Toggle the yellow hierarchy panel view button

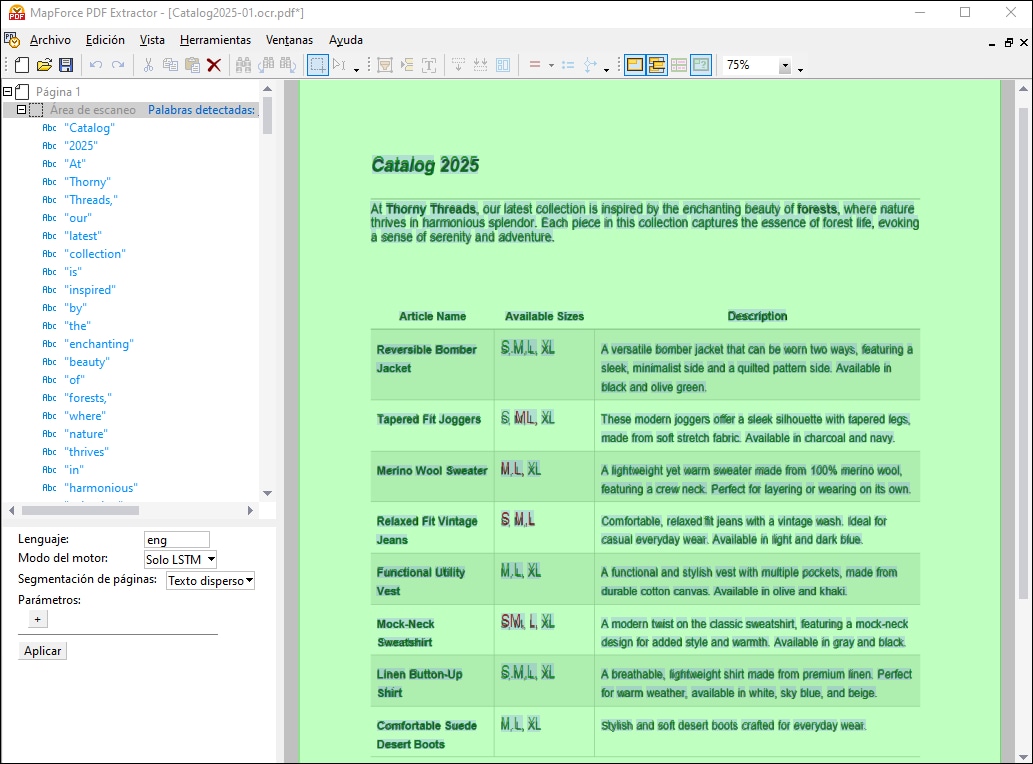(x=657, y=65)
